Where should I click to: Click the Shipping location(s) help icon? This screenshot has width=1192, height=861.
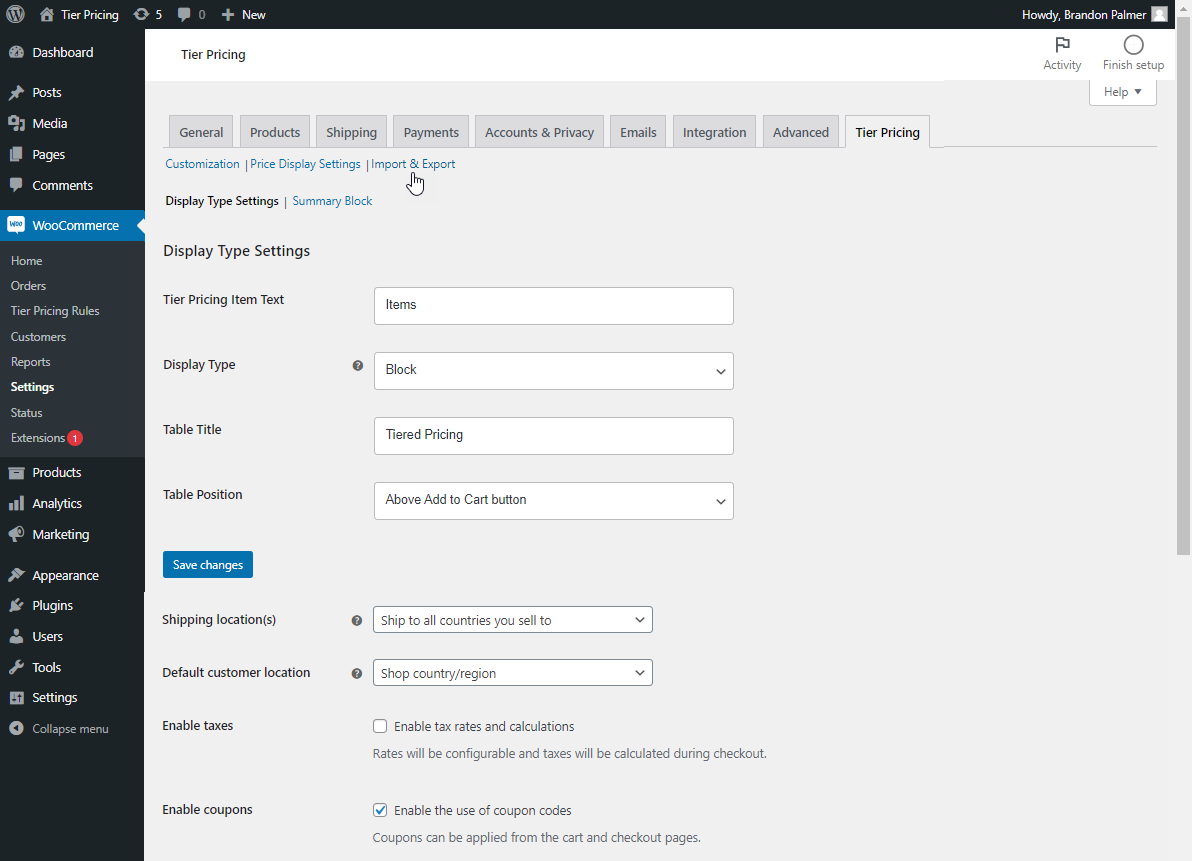[357, 620]
